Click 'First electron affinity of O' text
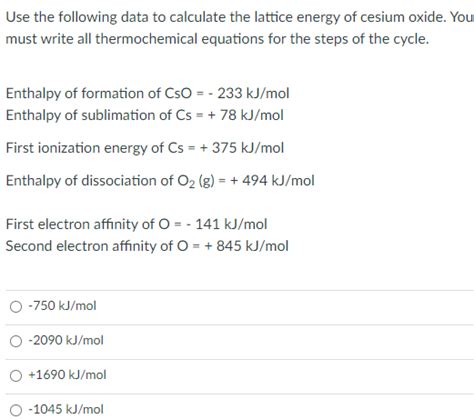This screenshot has width=474, height=419. point(88,224)
